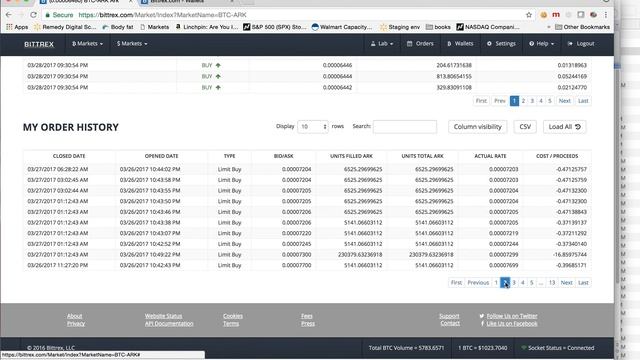
Task: Focus the order history Search field
Action: [x=405, y=127]
